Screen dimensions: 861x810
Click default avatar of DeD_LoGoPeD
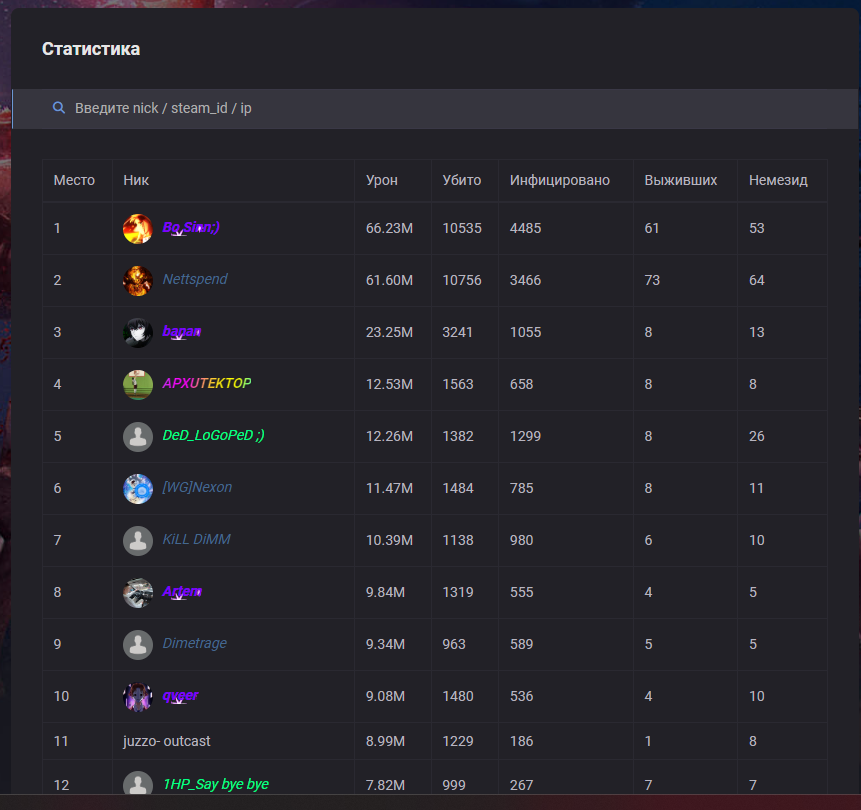138,436
